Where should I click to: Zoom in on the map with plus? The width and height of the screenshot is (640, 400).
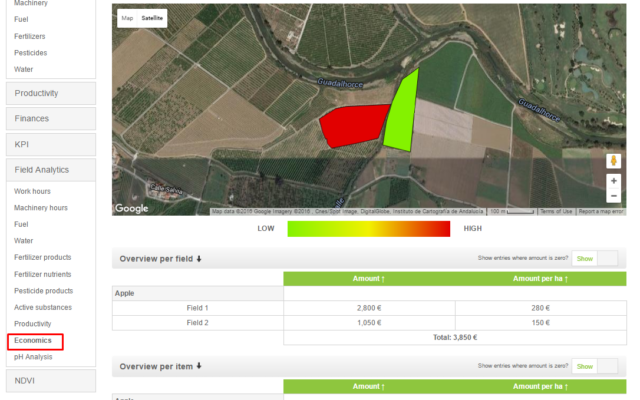click(x=613, y=181)
